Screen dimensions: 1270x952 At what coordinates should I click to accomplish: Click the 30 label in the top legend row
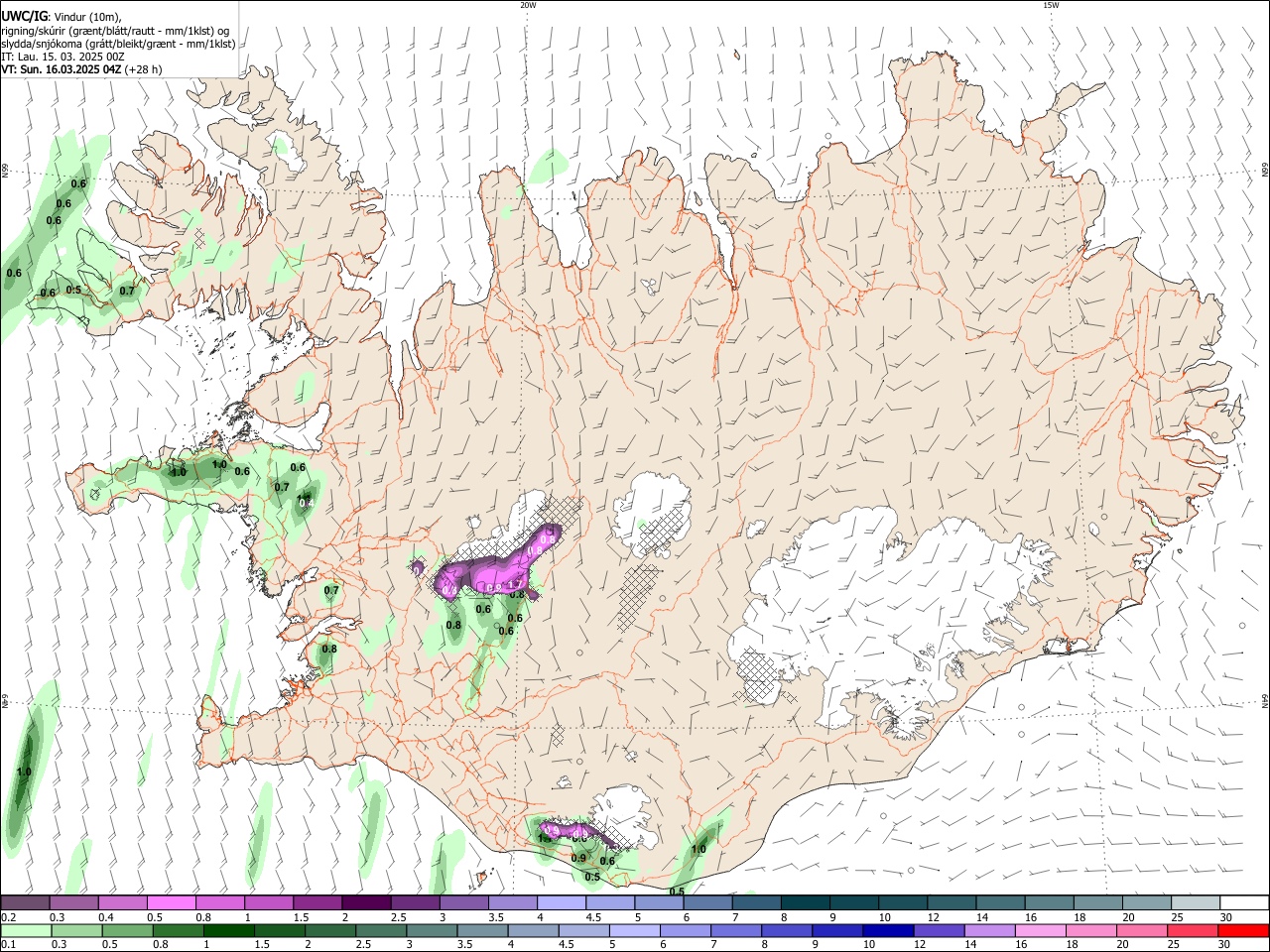point(1225,917)
